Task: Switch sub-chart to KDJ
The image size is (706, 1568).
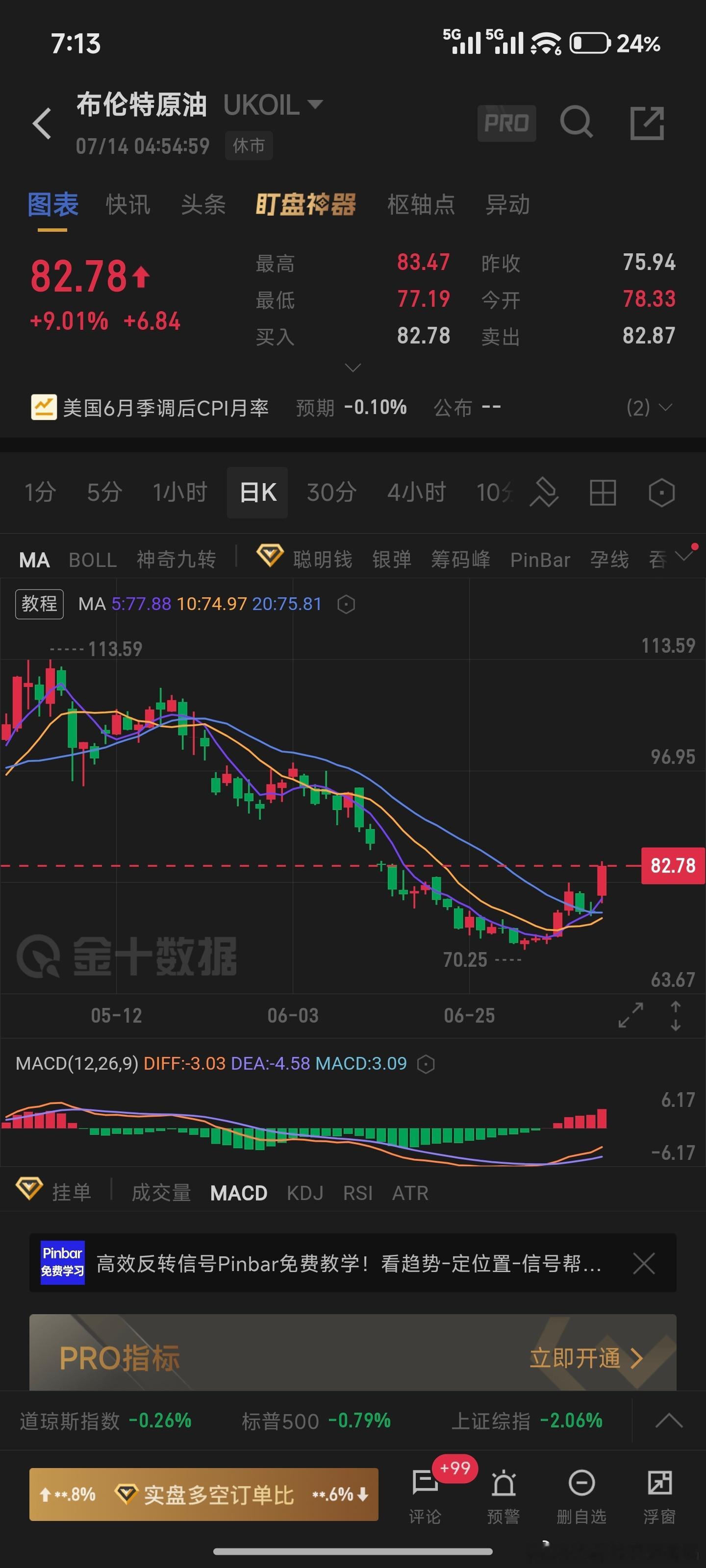Action: [x=305, y=1193]
